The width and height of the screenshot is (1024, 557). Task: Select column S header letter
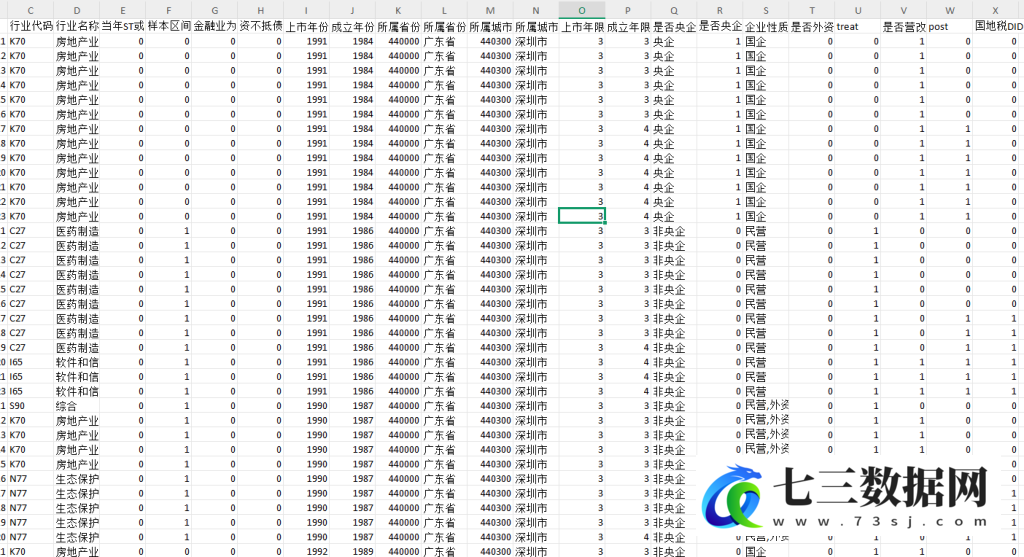[x=766, y=10]
